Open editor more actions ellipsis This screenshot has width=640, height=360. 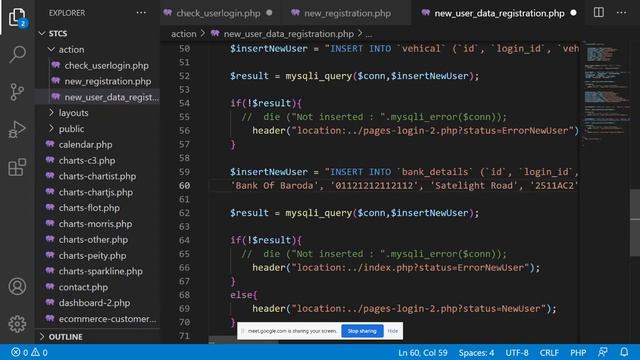pos(622,13)
